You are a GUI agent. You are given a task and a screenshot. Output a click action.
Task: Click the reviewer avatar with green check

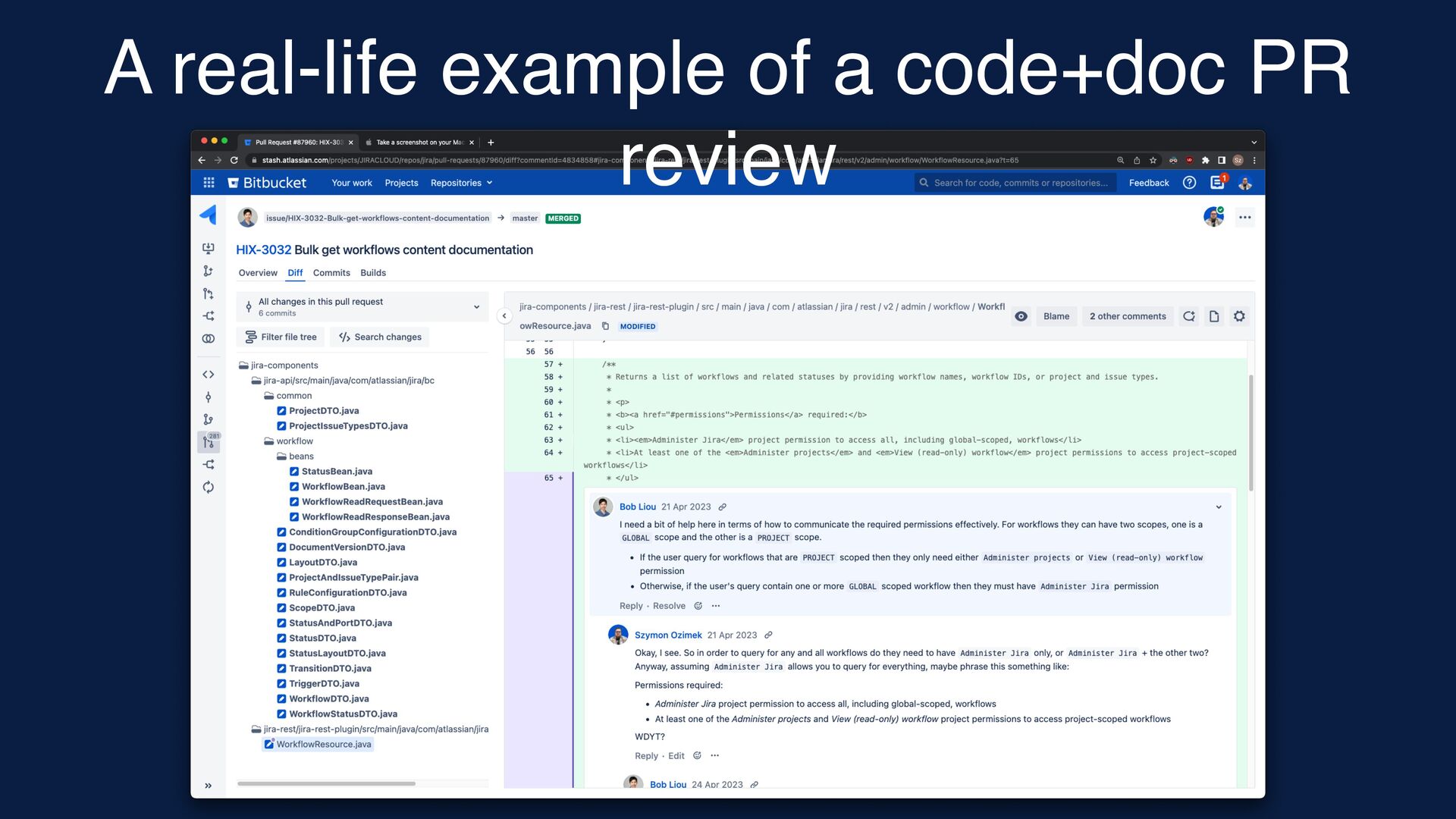[1213, 217]
